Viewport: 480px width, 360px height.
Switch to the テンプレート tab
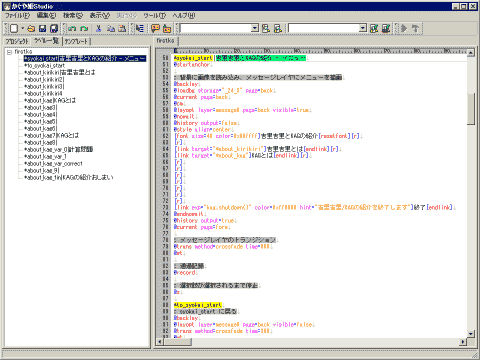coord(76,41)
